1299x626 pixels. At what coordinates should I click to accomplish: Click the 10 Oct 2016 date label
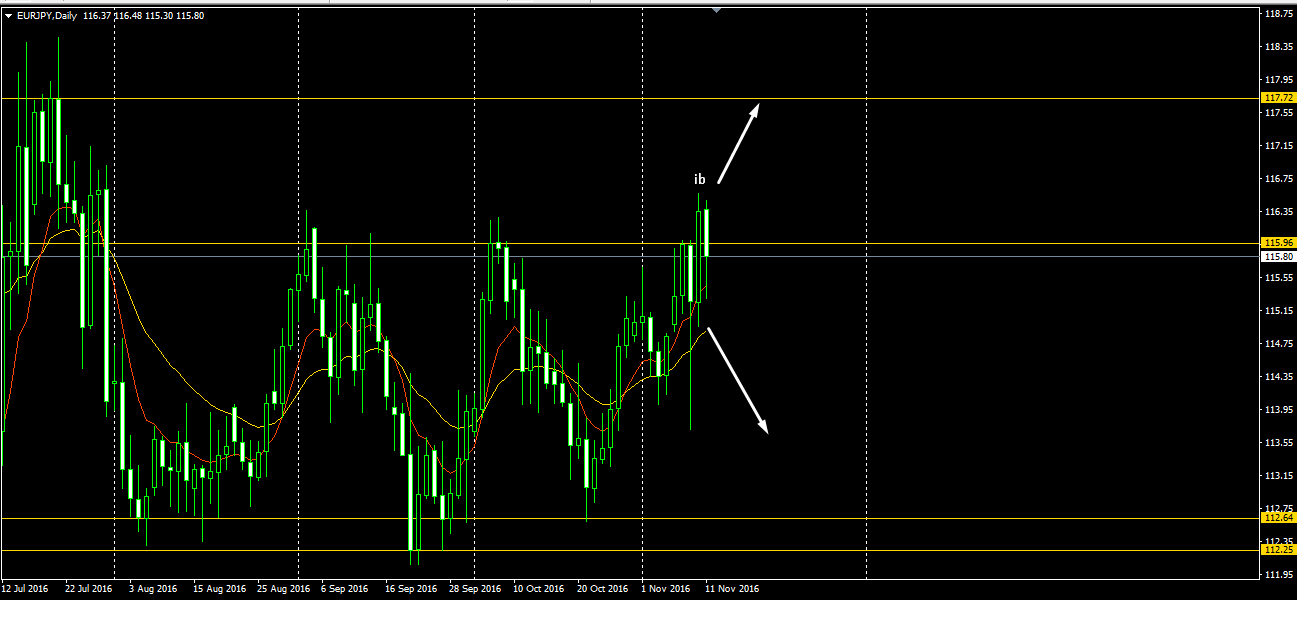tap(539, 589)
